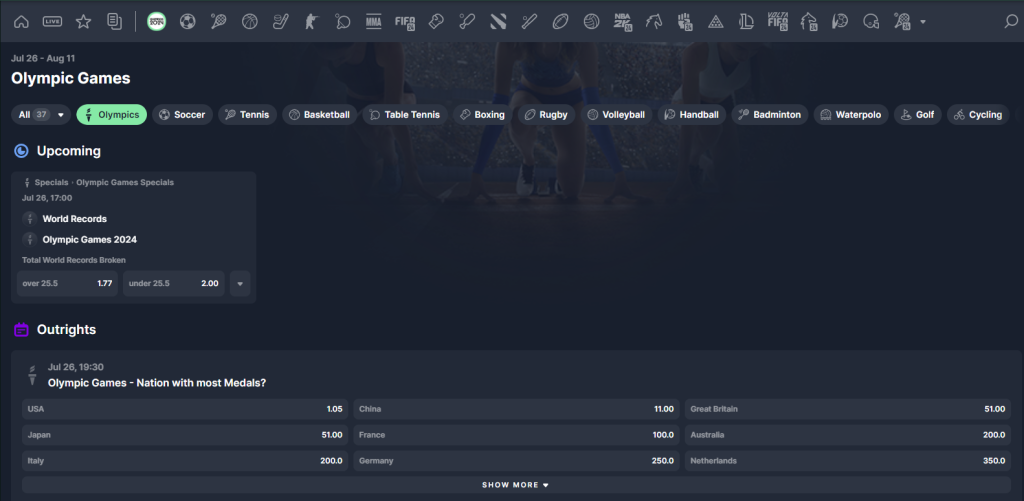Image resolution: width=1024 pixels, height=501 pixels.
Task: Select the football helmet icon
Action: 871,22
